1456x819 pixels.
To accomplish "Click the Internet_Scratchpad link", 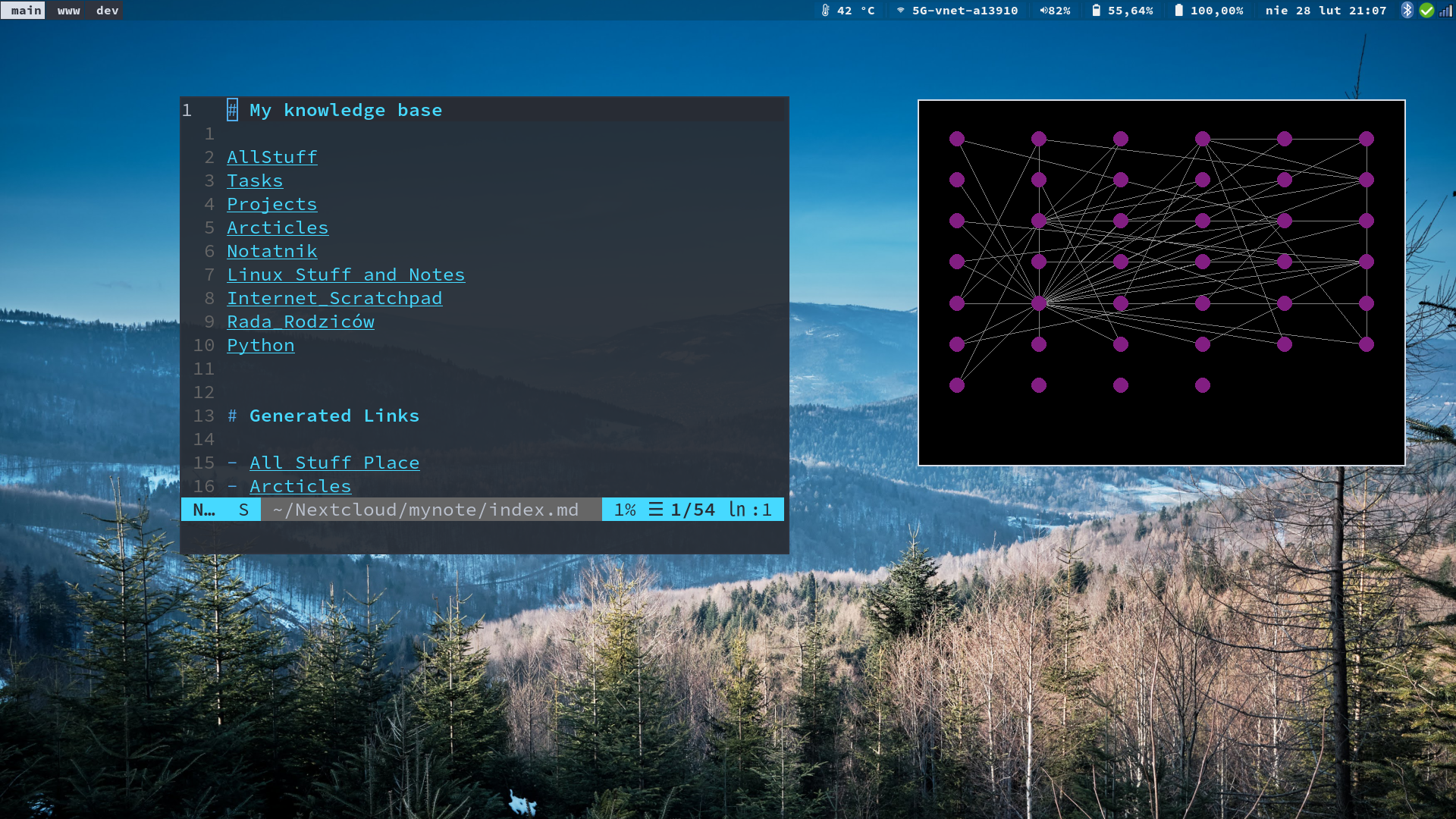I will (334, 298).
